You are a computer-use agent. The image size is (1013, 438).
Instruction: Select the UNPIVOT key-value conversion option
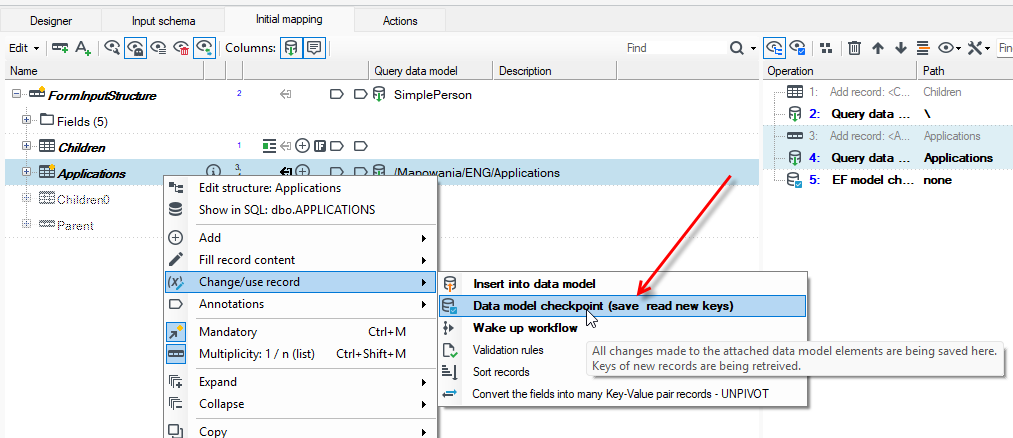coord(622,393)
